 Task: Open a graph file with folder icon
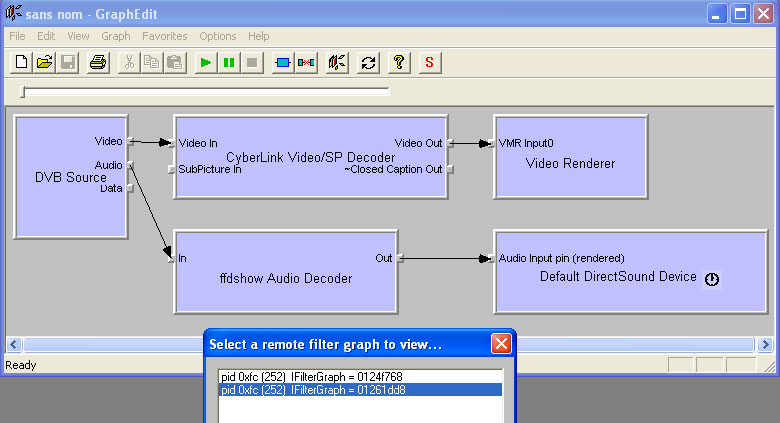click(x=45, y=63)
